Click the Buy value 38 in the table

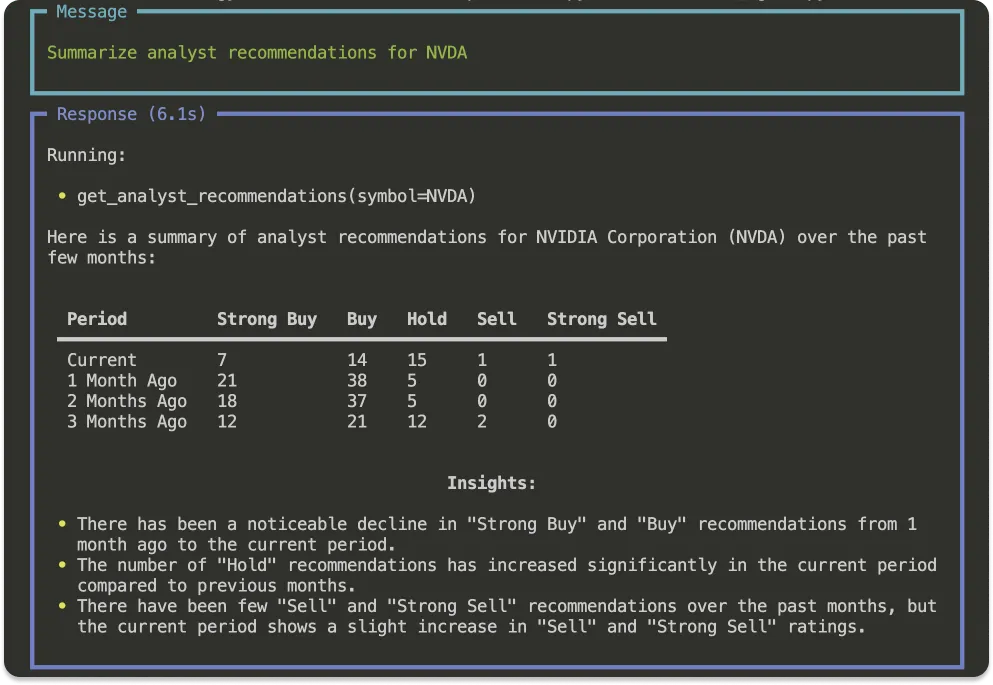(x=357, y=381)
